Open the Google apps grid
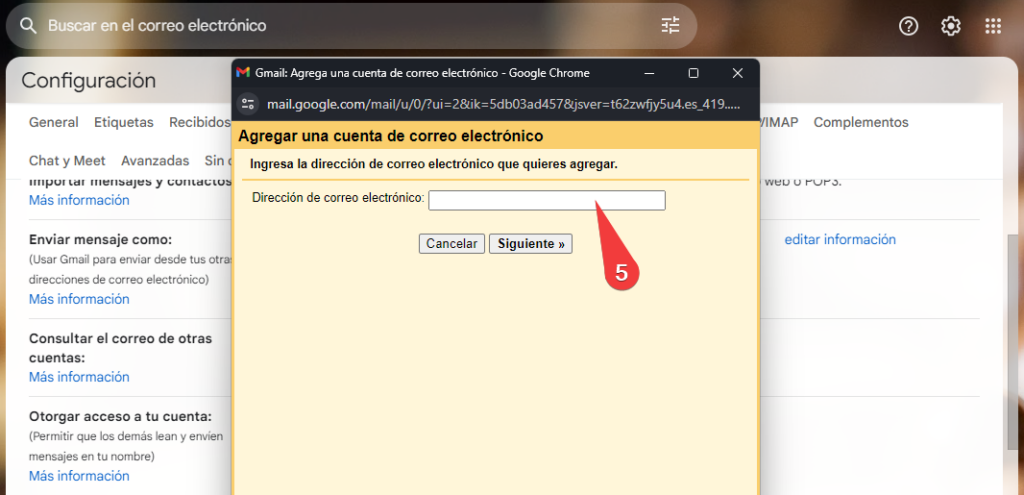Image resolution: width=1024 pixels, height=495 pixels. pyautogui.click(x=993, y=26)
